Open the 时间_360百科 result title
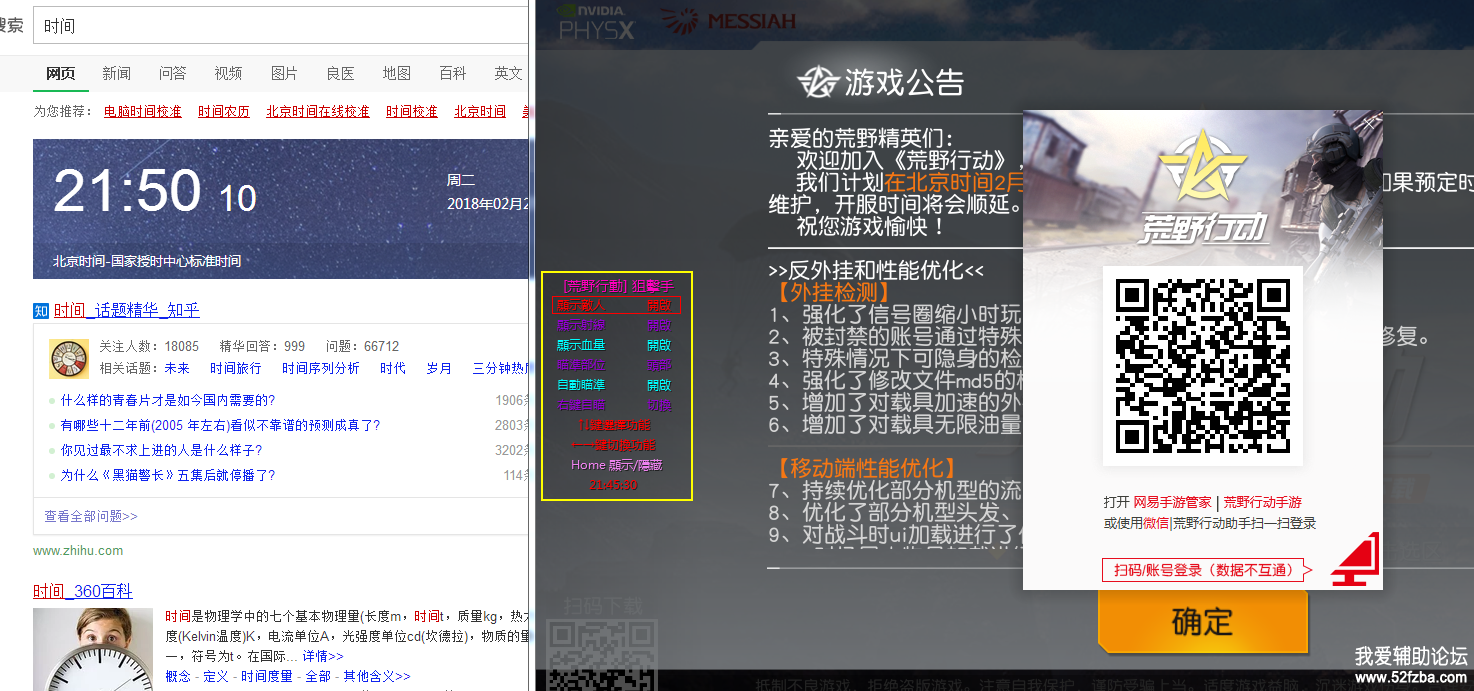The height and width of the screenshot is (691, 1474). pos(82,591)
